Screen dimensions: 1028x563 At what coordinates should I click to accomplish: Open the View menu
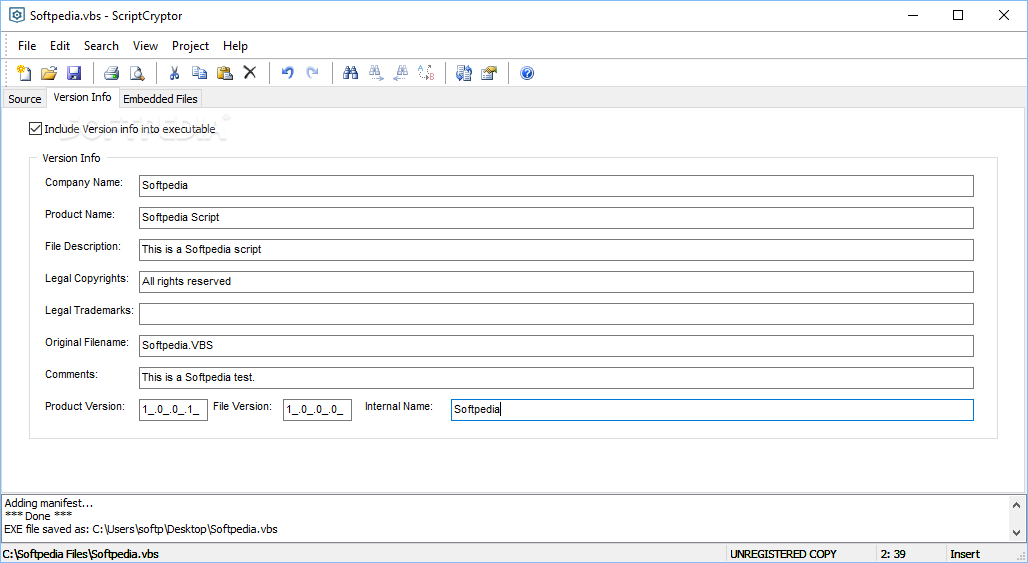pos(146,46)
